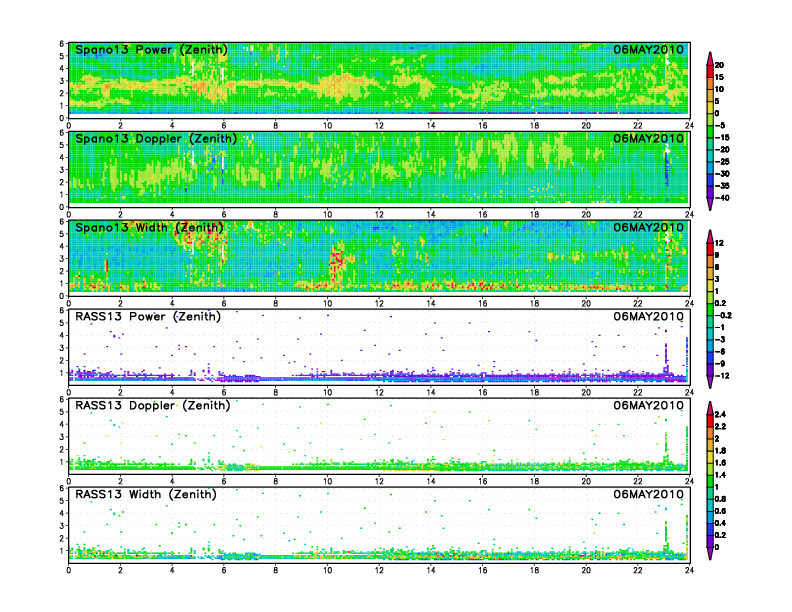Click 06MAY2010 date in RASS13 Power panel
The height and width of the screenshot is (612, 792).
point(649,317)
